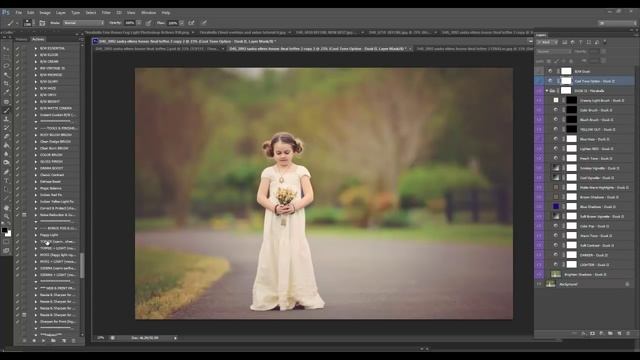The image size is (640, 360).
Task: Click Play selection in Actions panel
Action: coord(44,340)
